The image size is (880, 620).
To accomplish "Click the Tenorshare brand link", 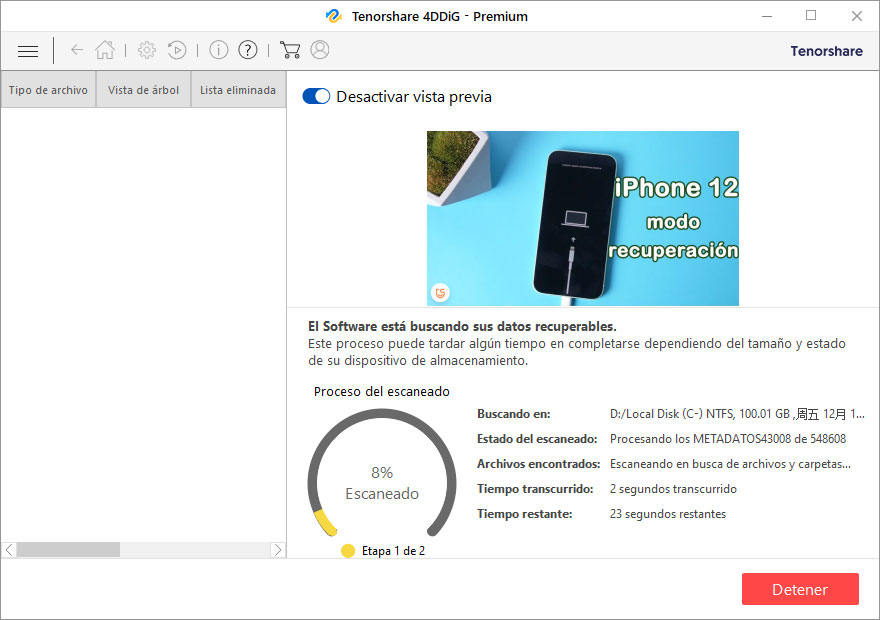I will [x=827, y=51].
